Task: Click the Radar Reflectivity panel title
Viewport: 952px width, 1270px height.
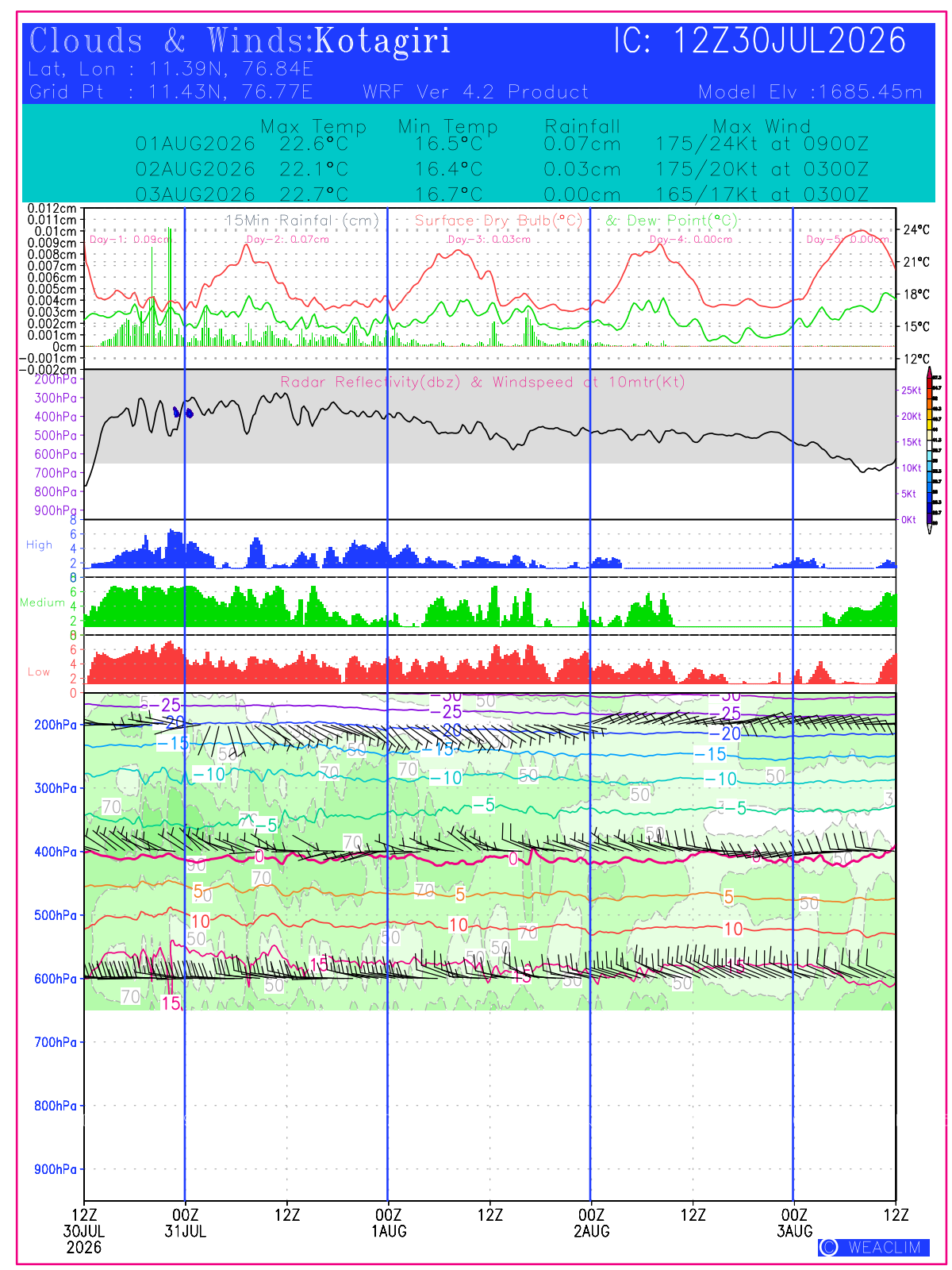Action: coord(482,383)
